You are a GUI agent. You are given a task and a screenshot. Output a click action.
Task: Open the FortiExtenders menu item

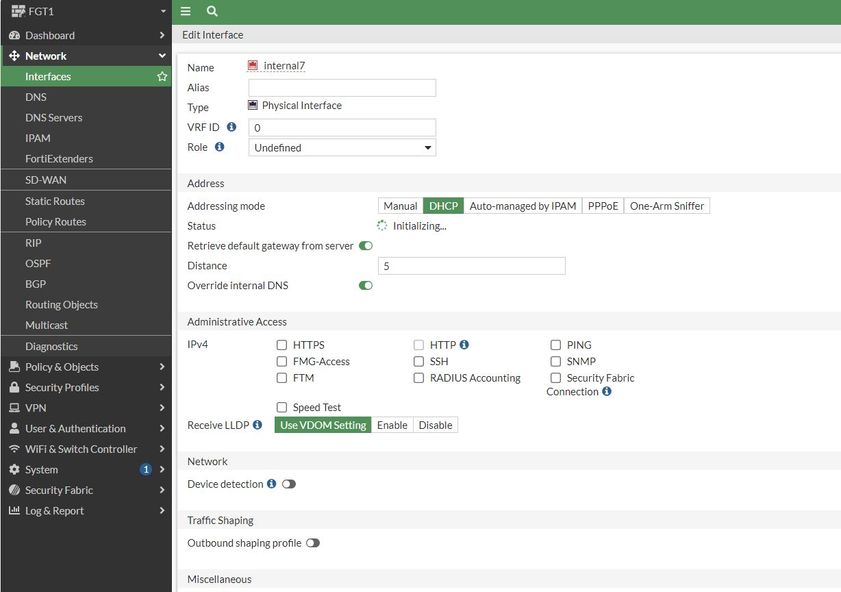(x=86, y=159)
